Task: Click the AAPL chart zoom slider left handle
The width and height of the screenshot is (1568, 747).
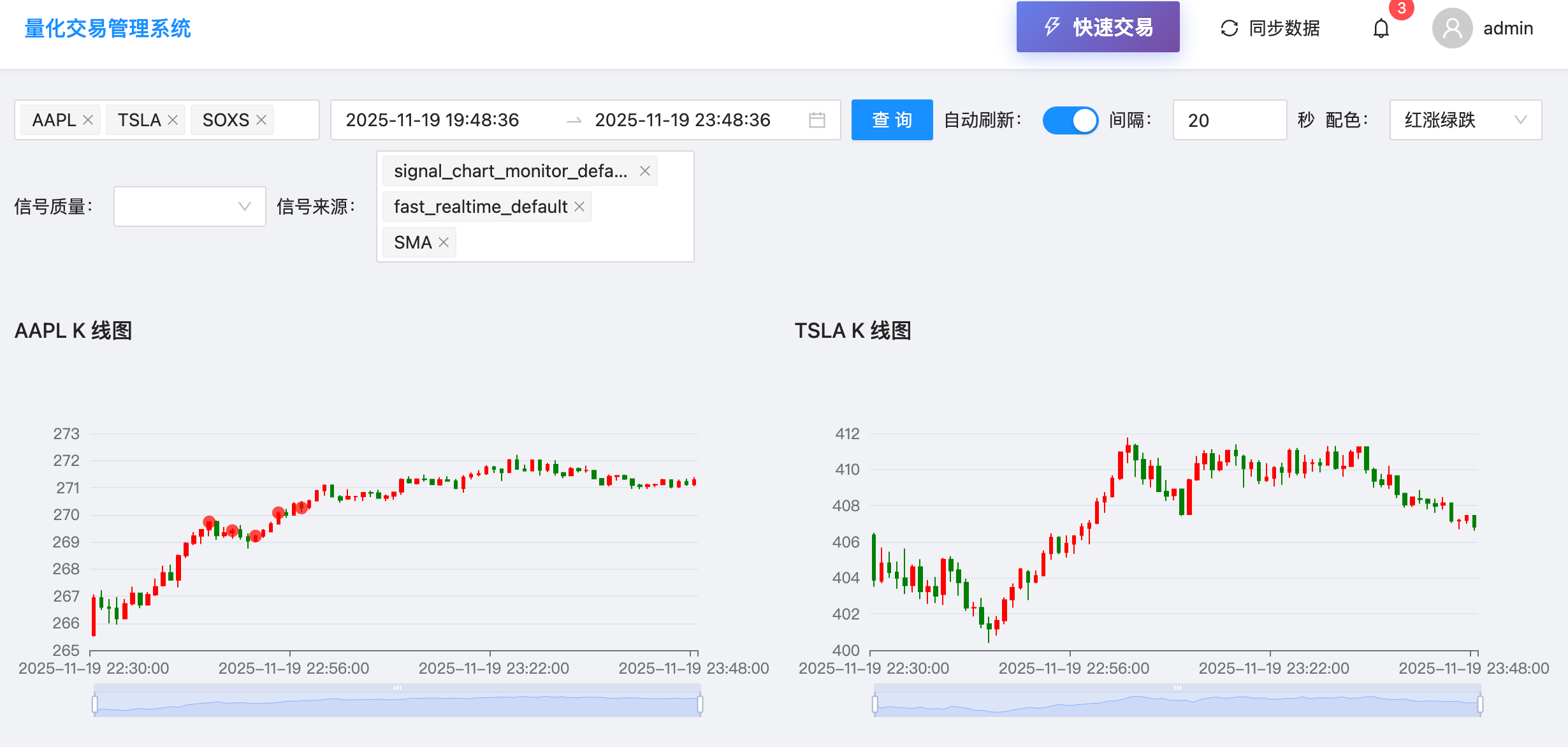Action: tap(94, 704)
